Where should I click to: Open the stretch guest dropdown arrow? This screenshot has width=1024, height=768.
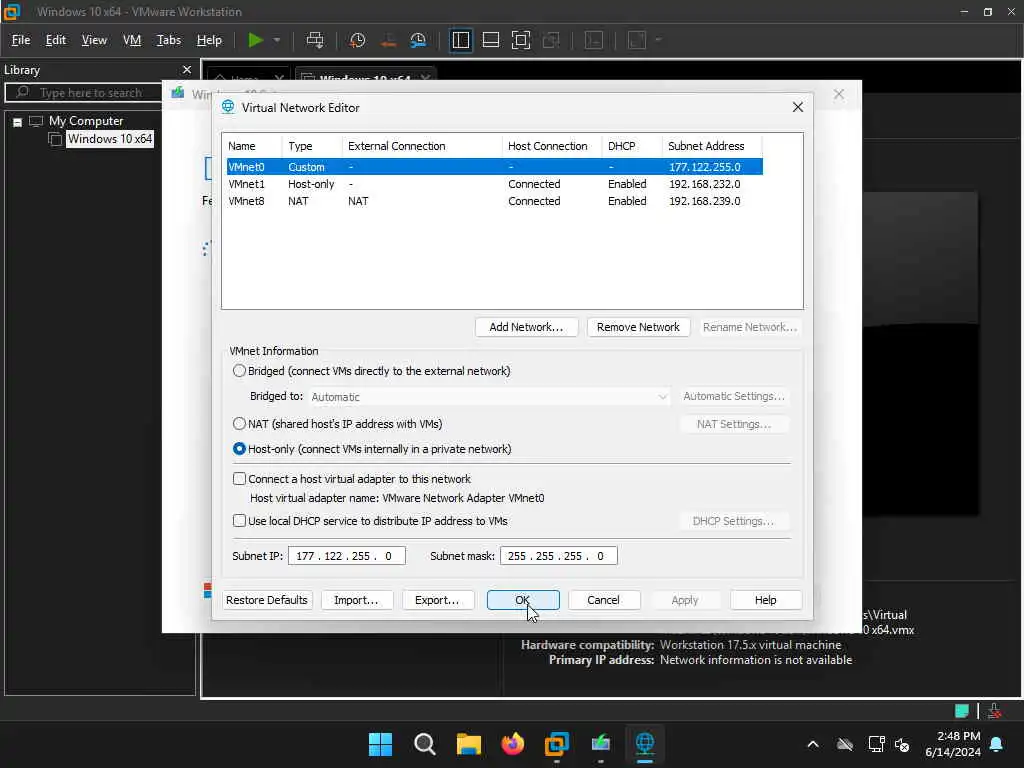pos(658,40)
